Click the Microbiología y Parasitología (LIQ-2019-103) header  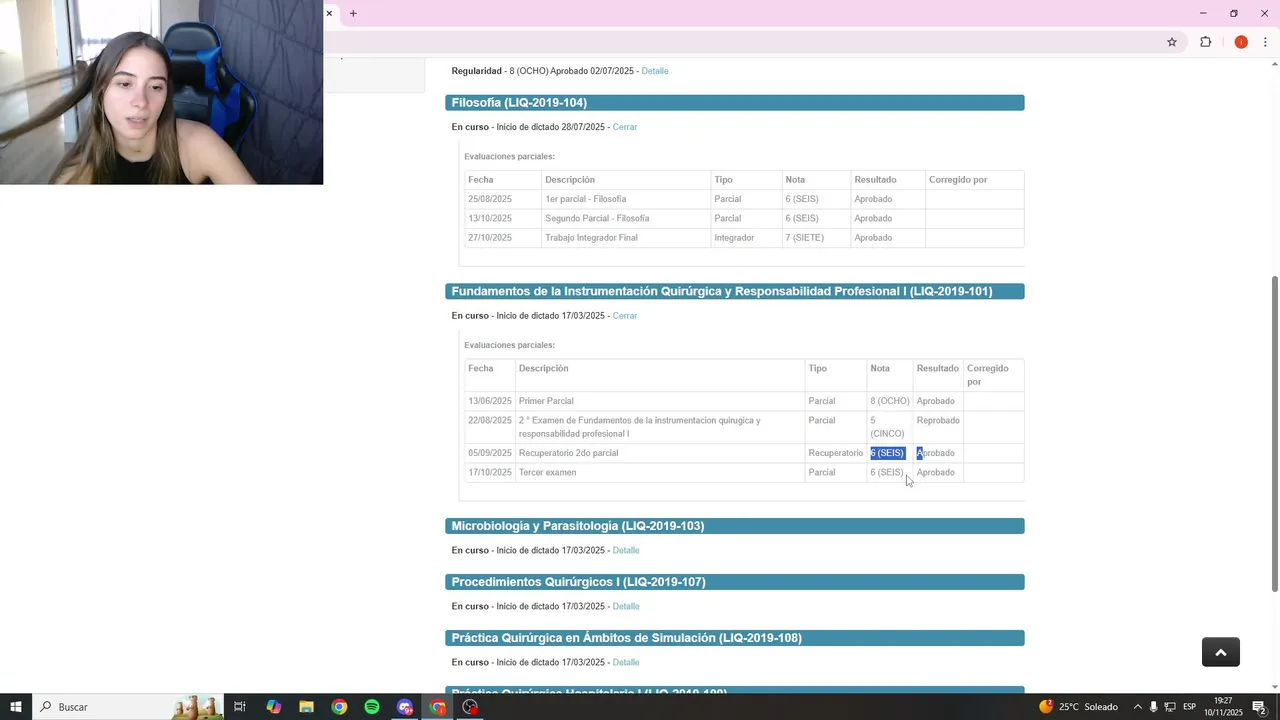coord(735,526)
